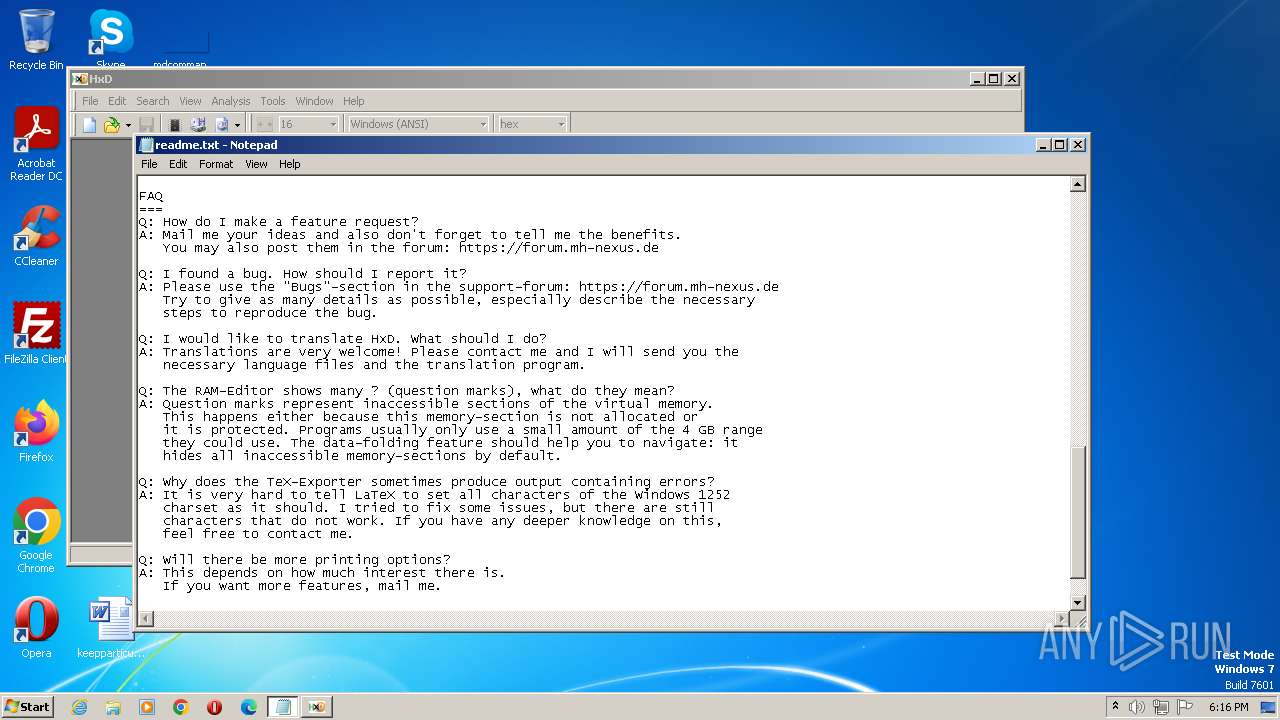Open Notepad Edit menu

[x=178, y=164]
